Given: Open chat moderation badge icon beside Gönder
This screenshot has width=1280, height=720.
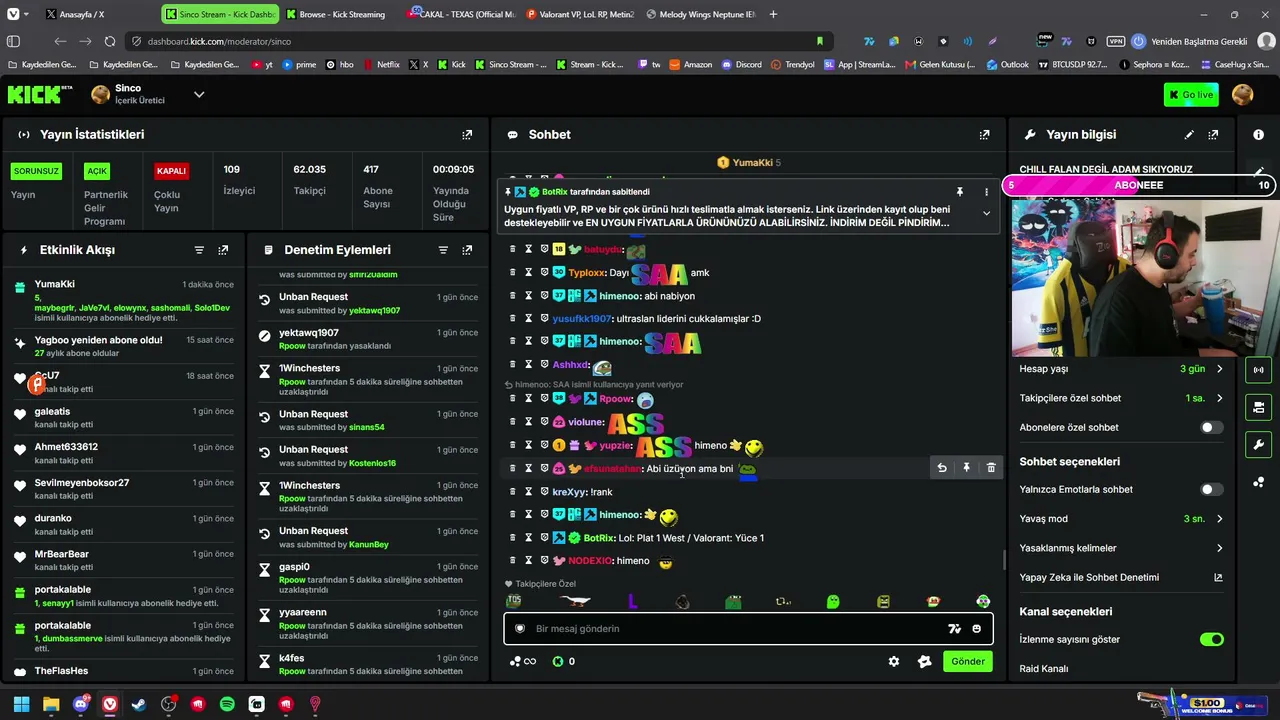Looking at the screenshot, I should [925, 661].
